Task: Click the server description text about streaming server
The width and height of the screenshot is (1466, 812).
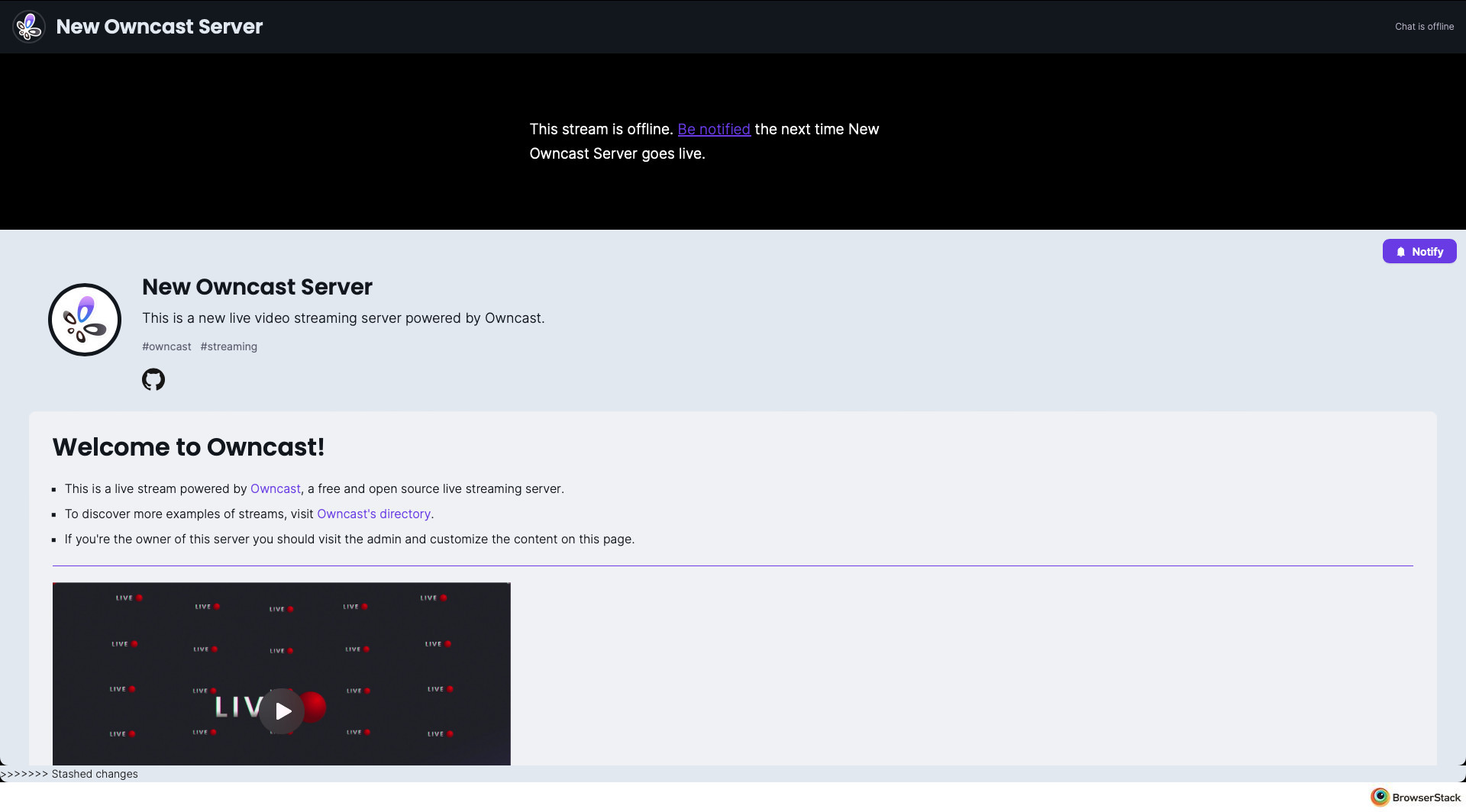Action: (x=344, y=318)
